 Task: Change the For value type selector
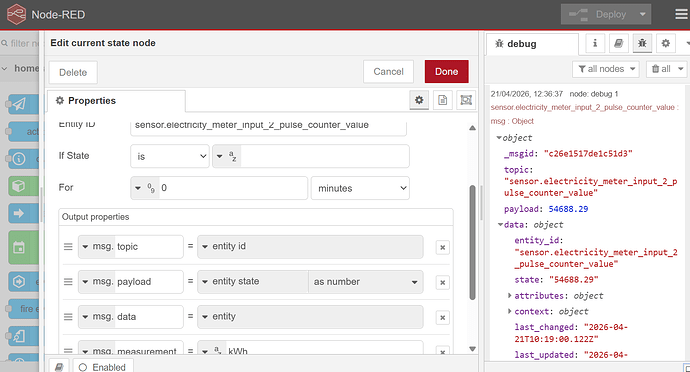[145, 188]
